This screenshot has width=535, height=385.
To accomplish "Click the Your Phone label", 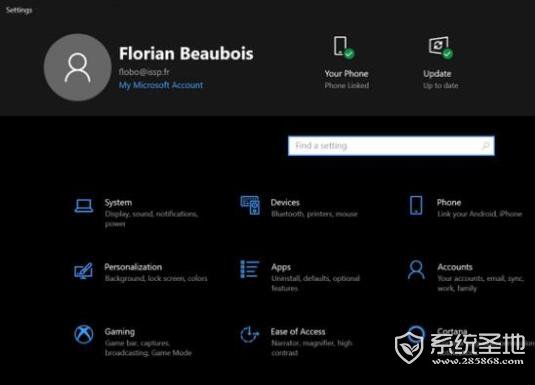I will click(346, 74).
